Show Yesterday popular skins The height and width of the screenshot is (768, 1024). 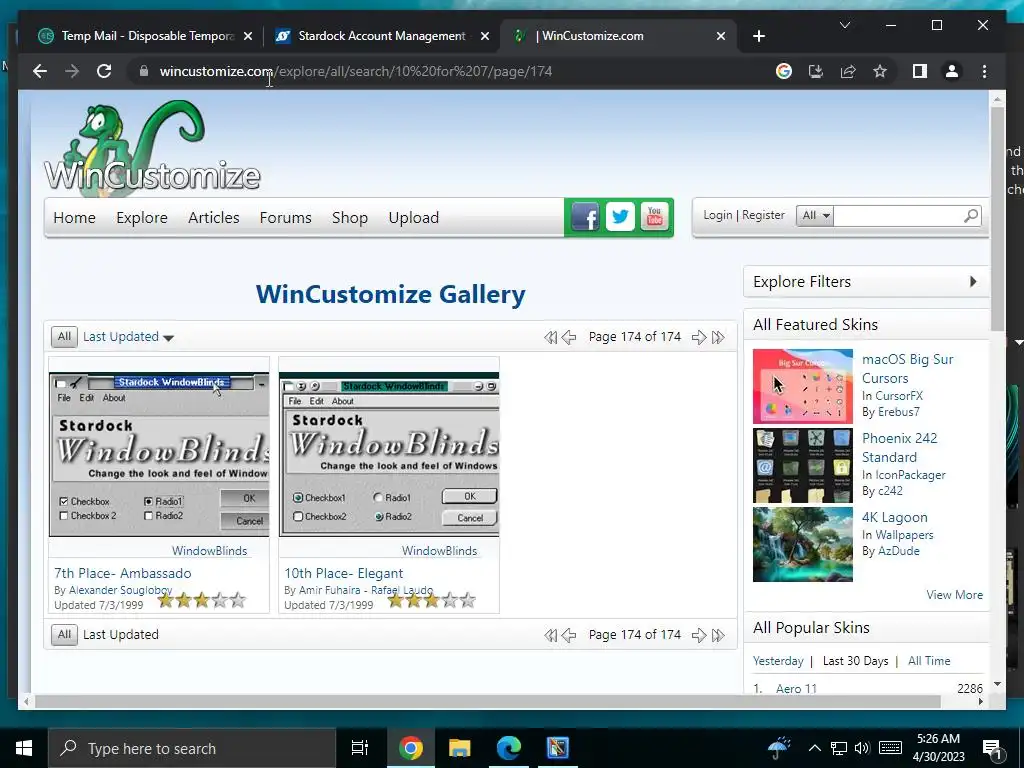tap(778, 661)
